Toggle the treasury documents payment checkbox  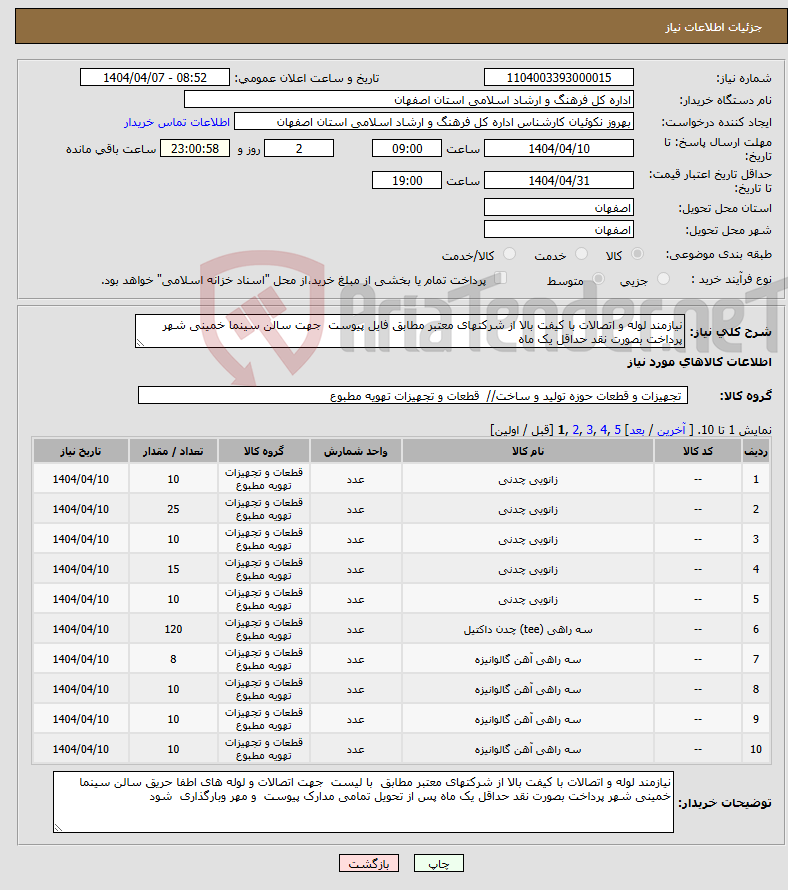pyautogui.click(x=500, y=278)
